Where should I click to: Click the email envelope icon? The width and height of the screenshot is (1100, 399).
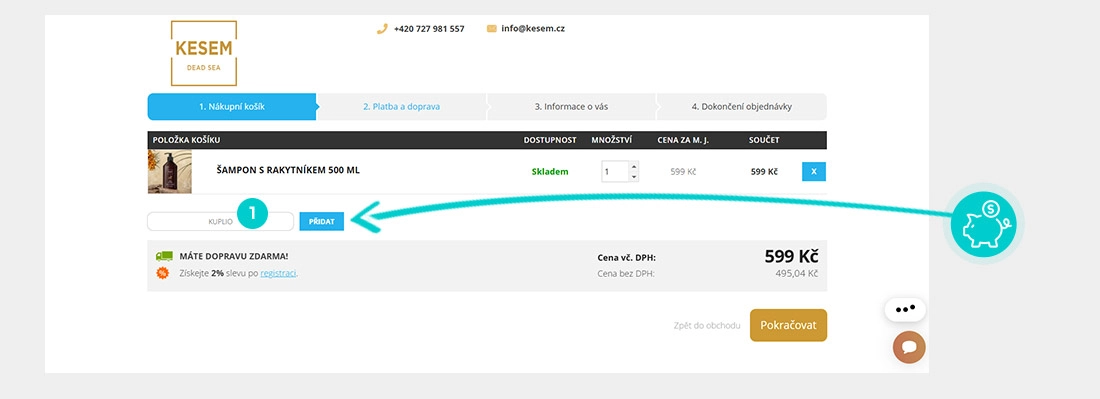coord(492,29)
